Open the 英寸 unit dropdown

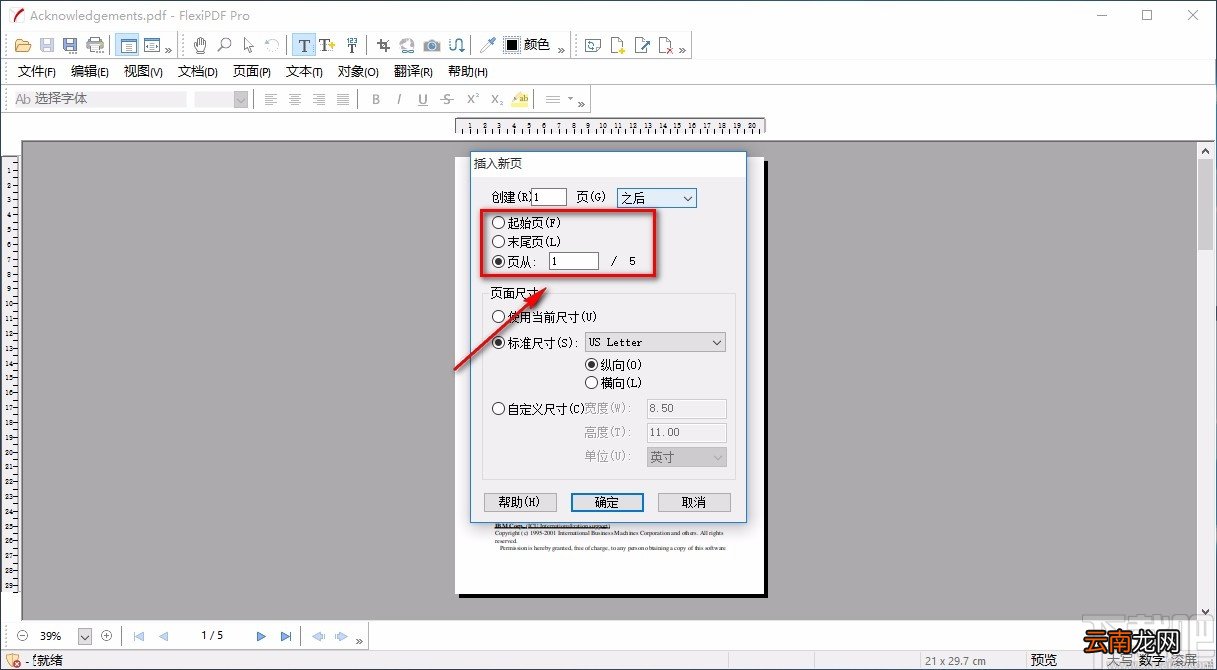[687, 456]
